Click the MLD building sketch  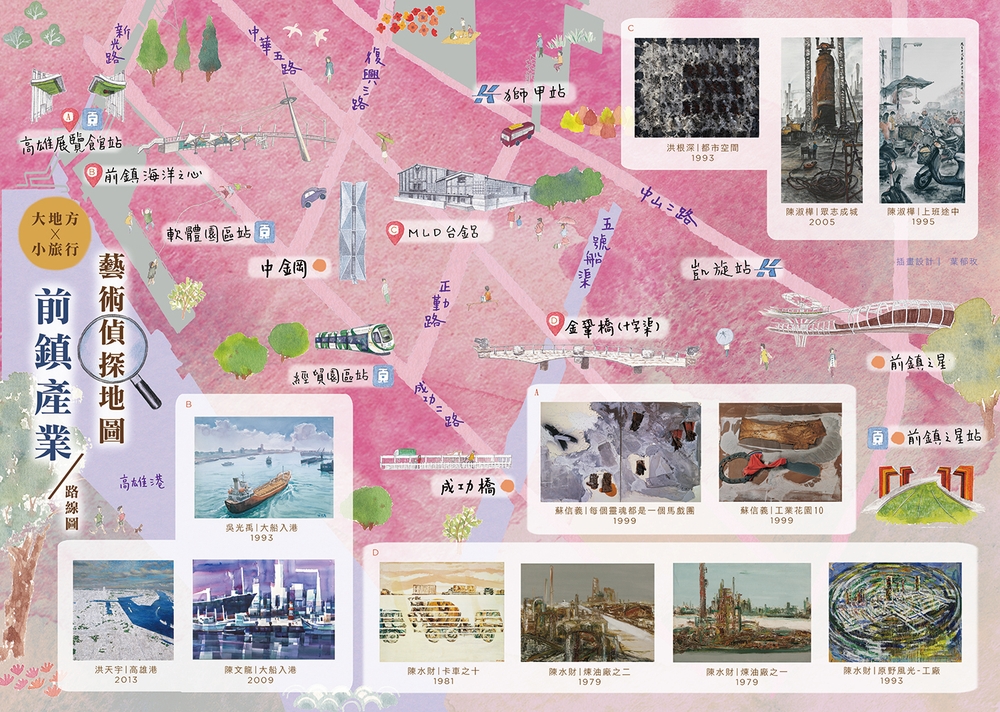coord(464,188)
